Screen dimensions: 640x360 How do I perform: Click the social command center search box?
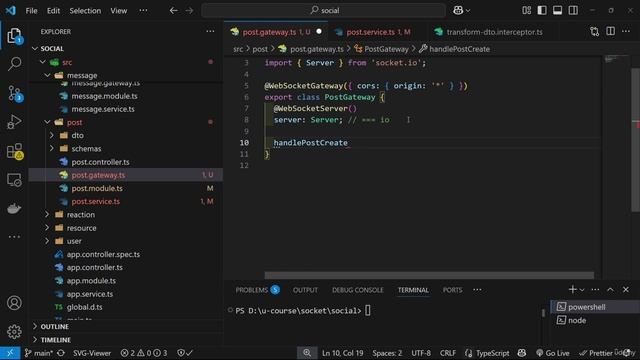tap(323, 11)
